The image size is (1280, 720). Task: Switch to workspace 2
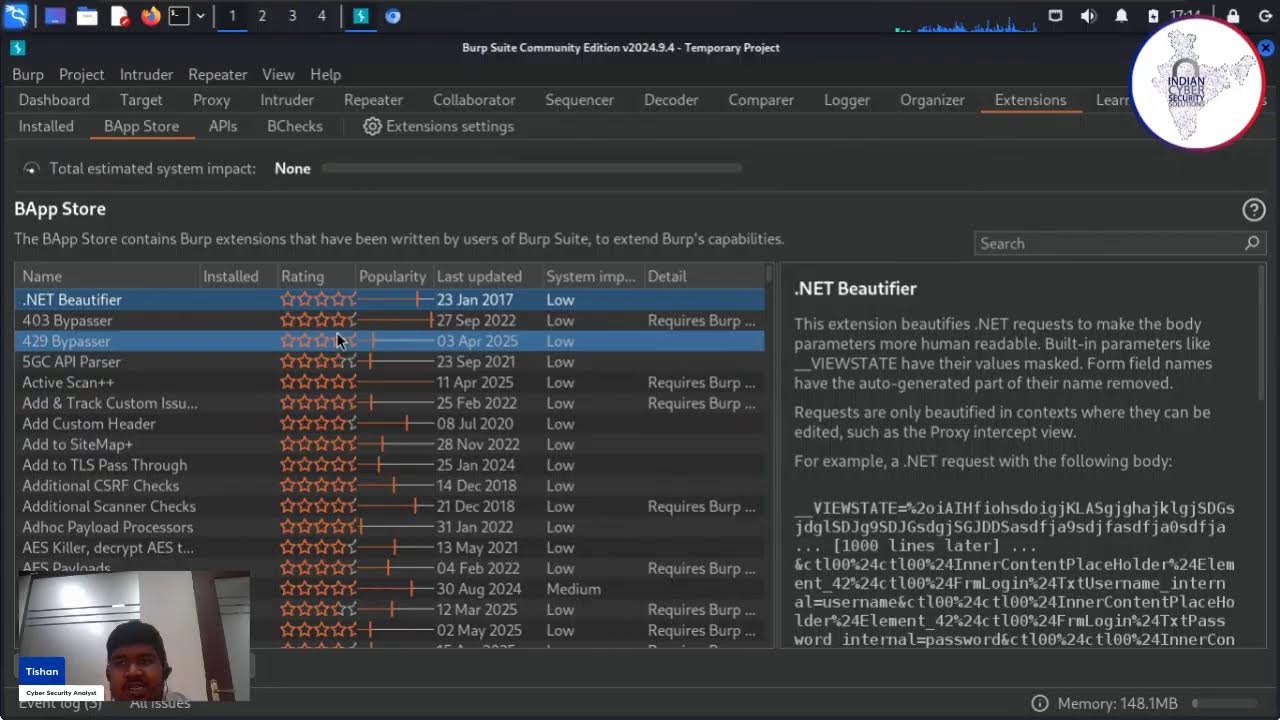262,16
